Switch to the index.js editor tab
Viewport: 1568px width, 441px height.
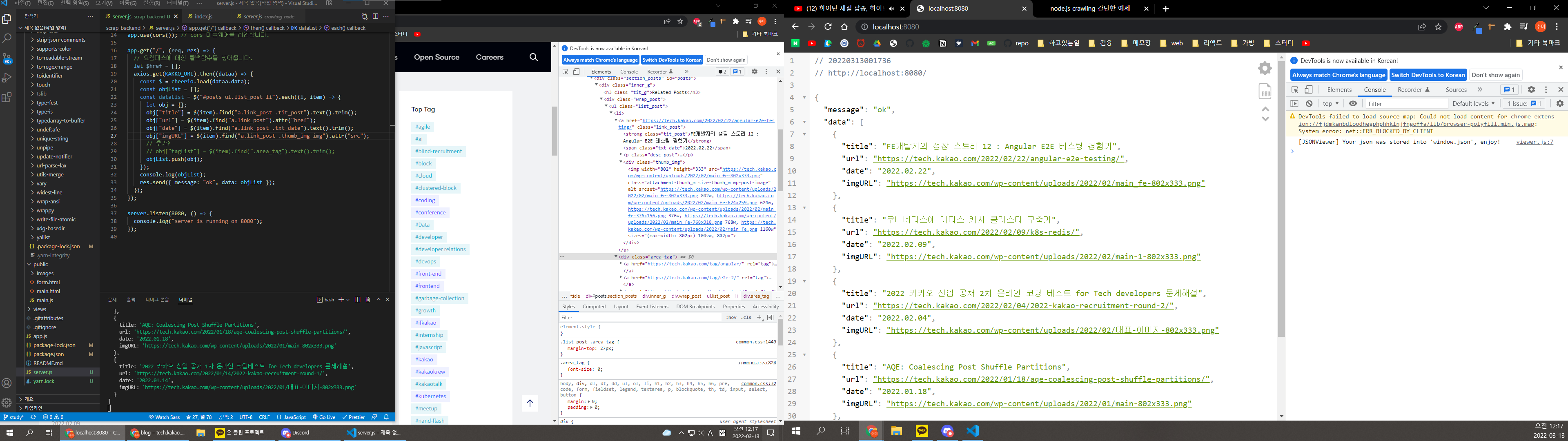click(203, 16)
